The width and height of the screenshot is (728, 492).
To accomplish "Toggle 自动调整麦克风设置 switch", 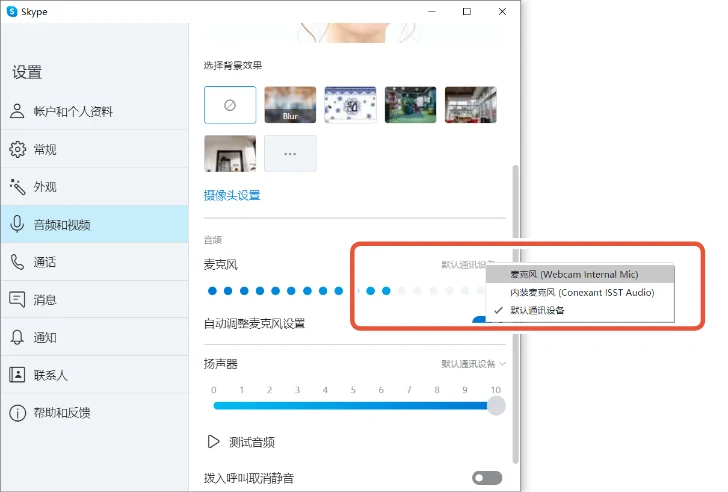I will coord(479,319).
